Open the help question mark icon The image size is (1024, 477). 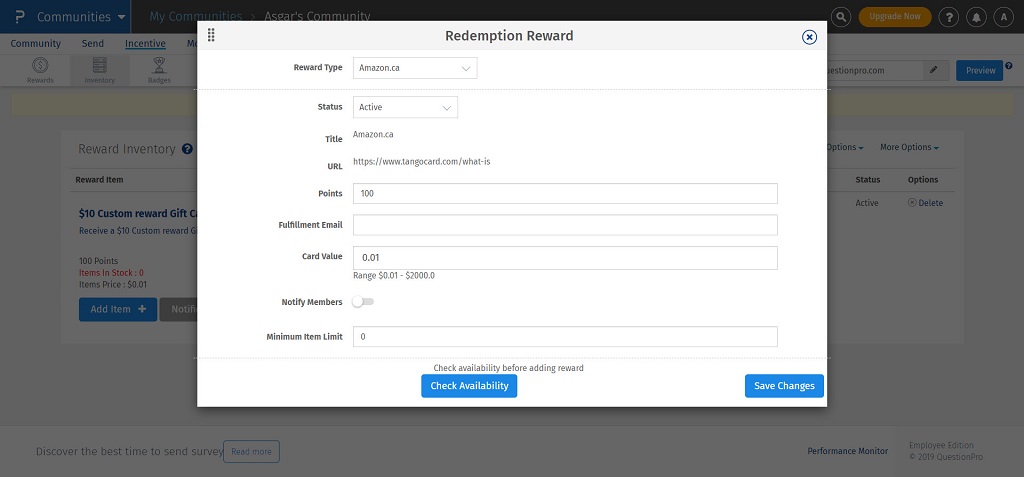pyautogui.click(x=949, y=17)
